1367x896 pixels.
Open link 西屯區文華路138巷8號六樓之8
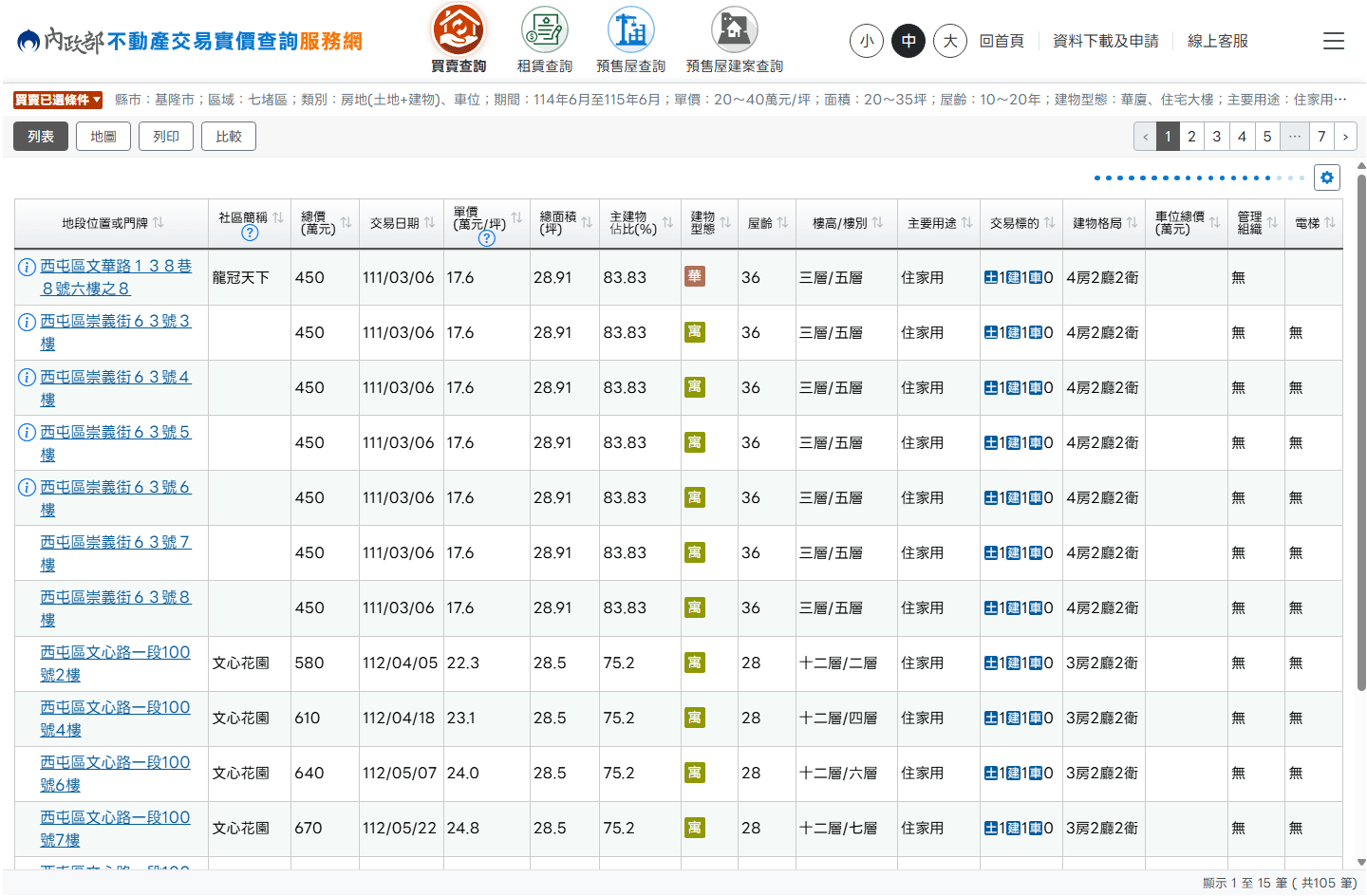(x=116, y=277)
